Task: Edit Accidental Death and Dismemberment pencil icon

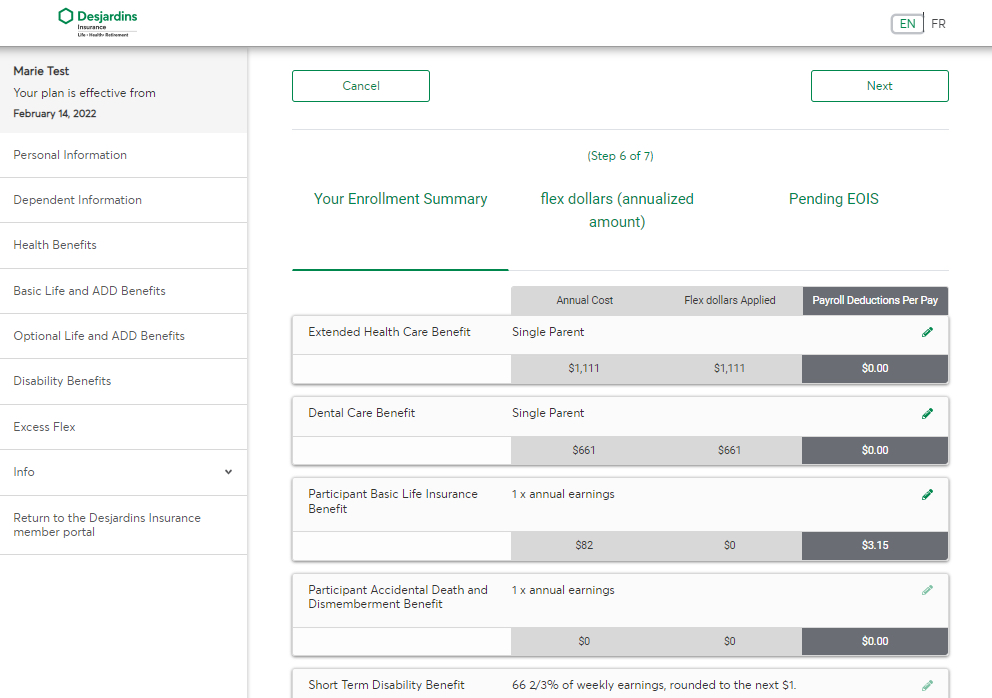Action: [x=927, y=589]
